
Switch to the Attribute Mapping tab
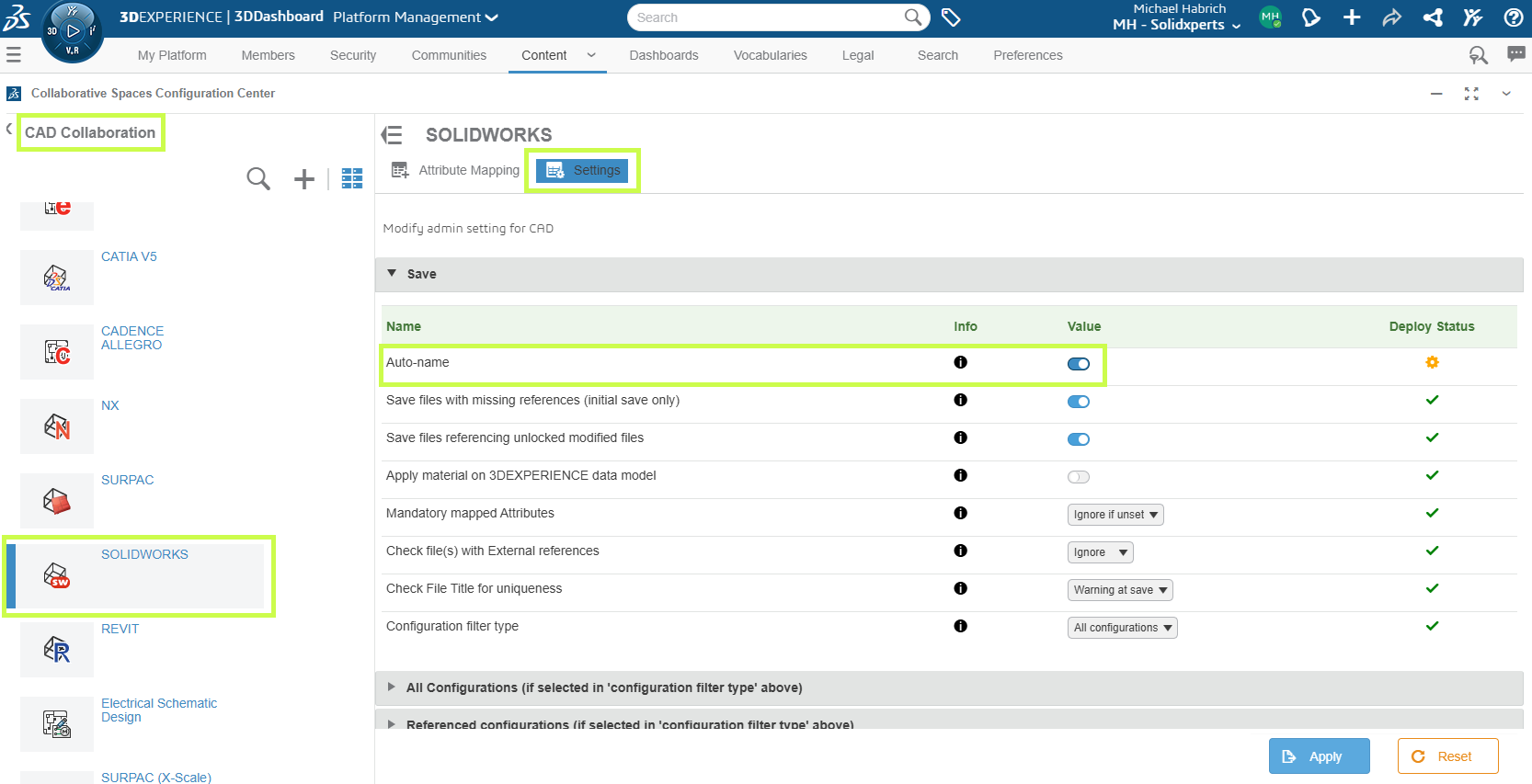(x=456, y=170)
